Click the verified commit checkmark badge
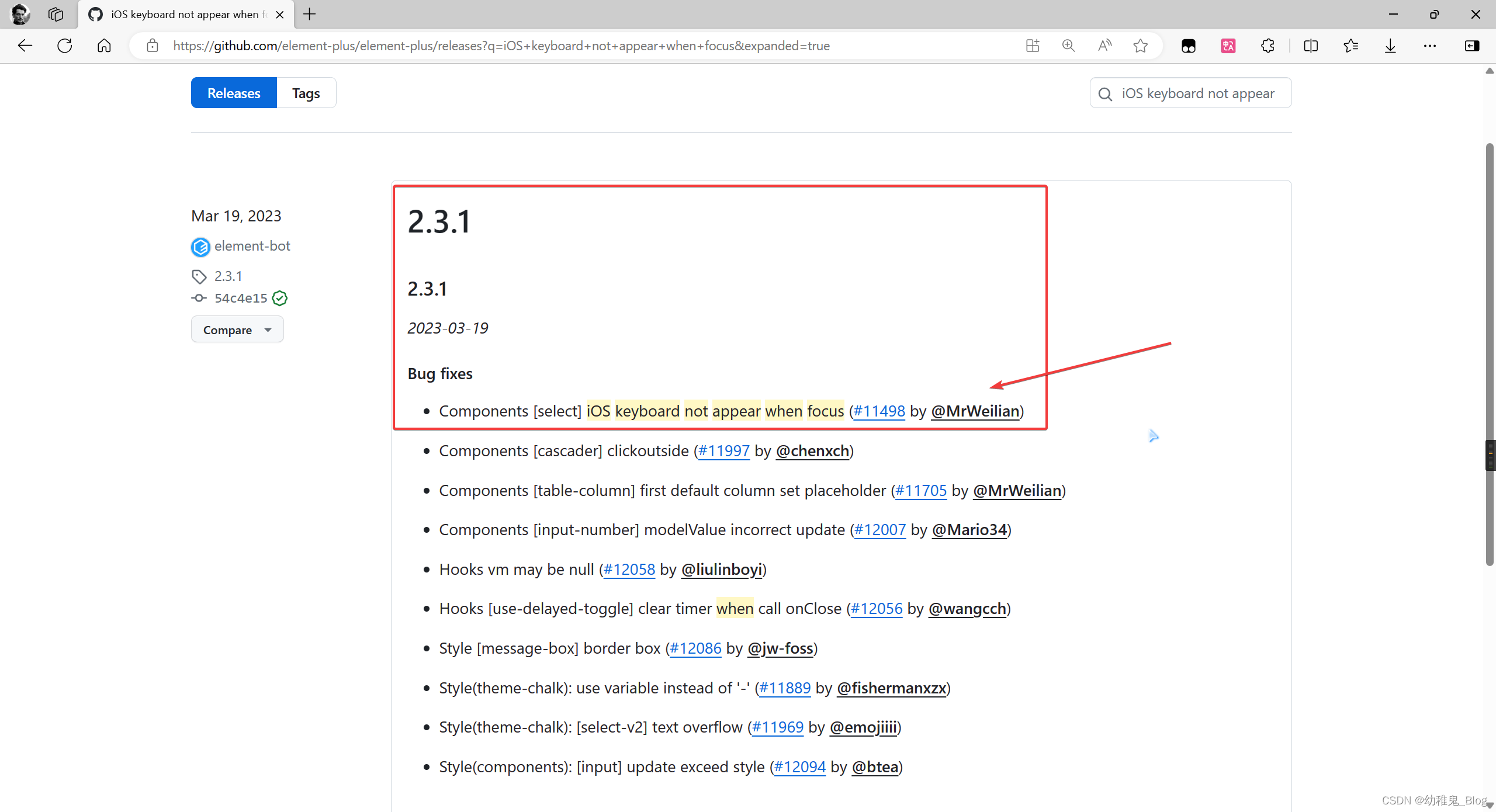 coord(280,299)
